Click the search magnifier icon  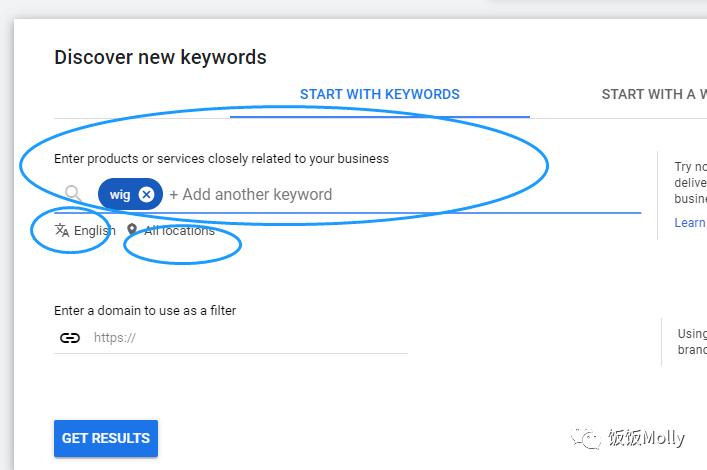pos(73,194)
